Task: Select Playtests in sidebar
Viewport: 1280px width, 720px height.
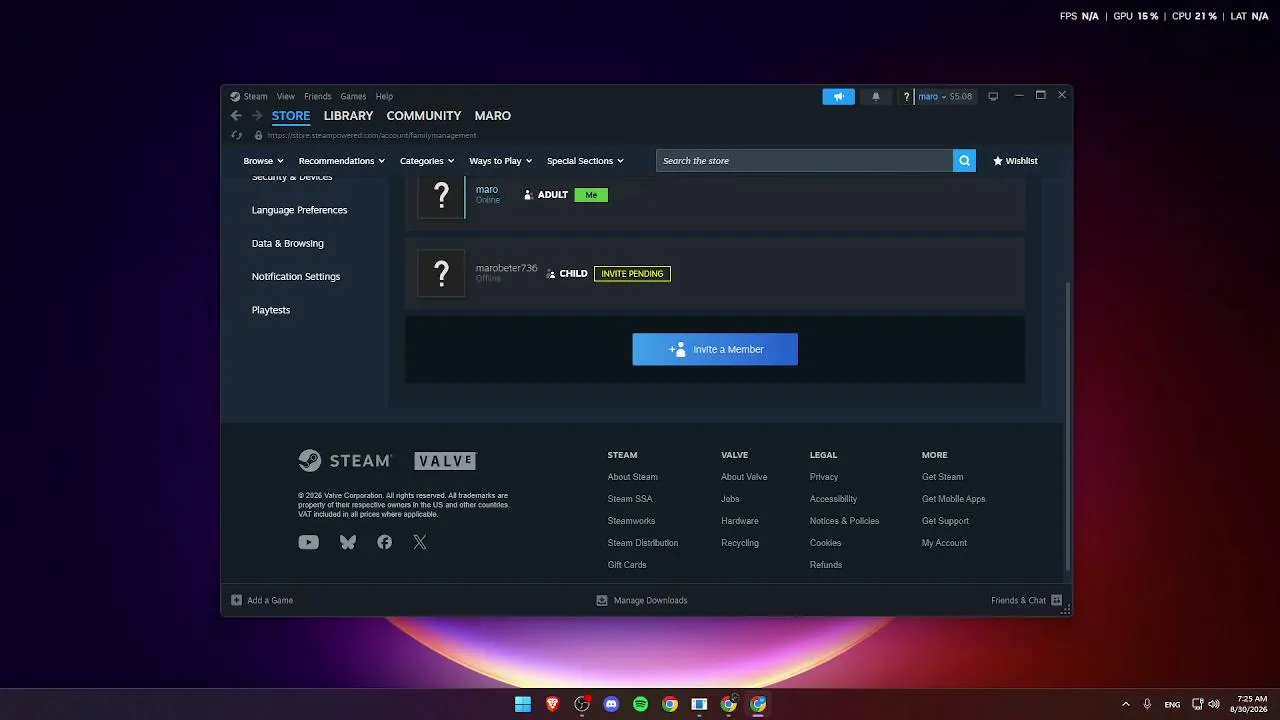Action: [x=271, y=310]
